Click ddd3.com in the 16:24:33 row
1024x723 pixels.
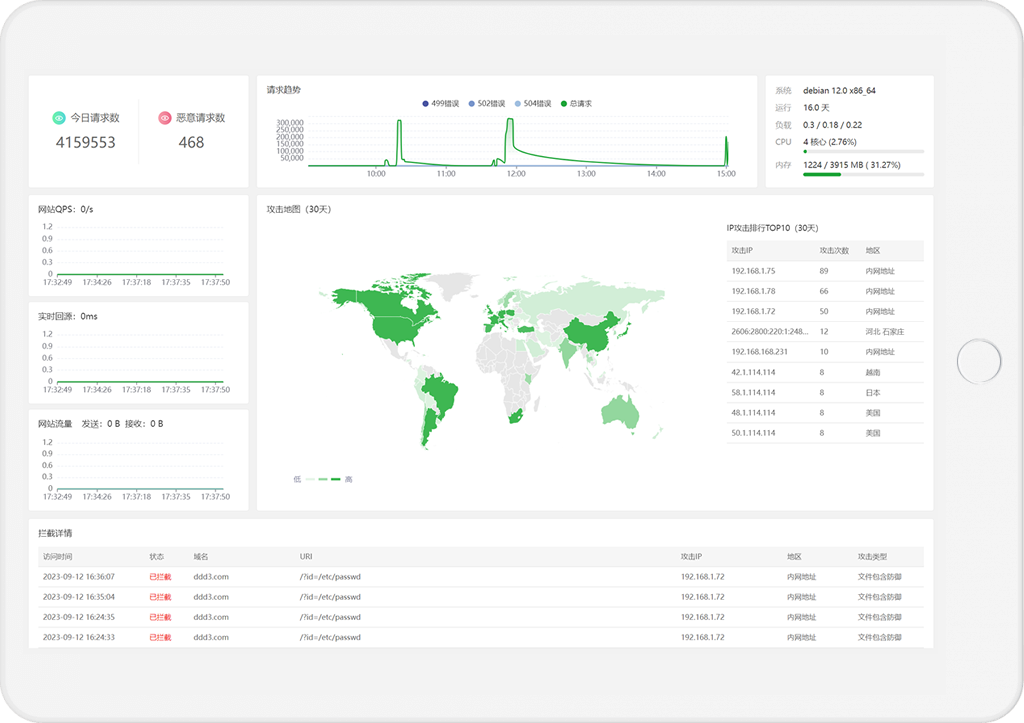click(x=211, y=637)
